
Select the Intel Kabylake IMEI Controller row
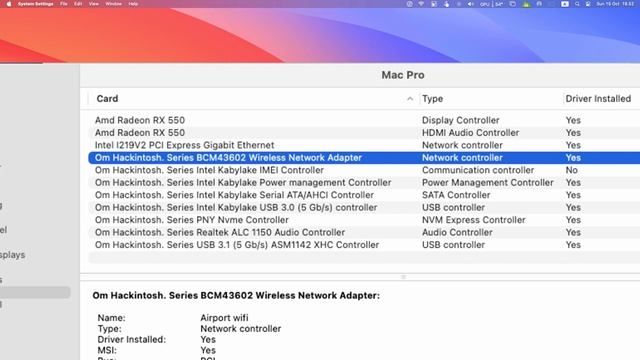364,170
